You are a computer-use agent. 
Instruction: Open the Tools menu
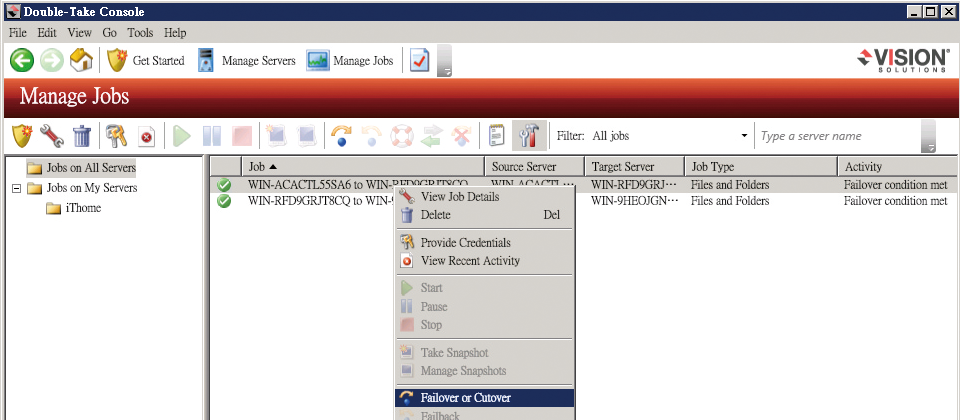pos(140,33)
